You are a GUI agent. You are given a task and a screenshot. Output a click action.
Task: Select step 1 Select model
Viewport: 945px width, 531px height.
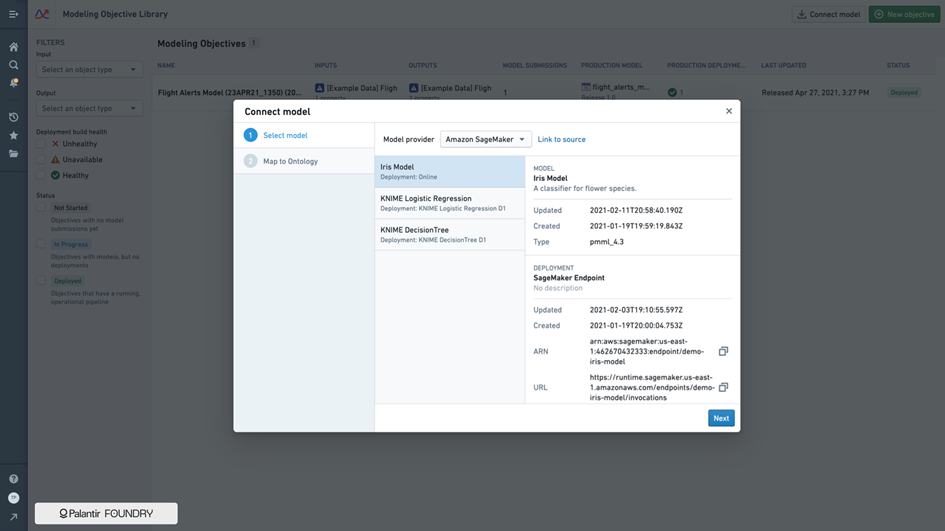pos(304,136)
